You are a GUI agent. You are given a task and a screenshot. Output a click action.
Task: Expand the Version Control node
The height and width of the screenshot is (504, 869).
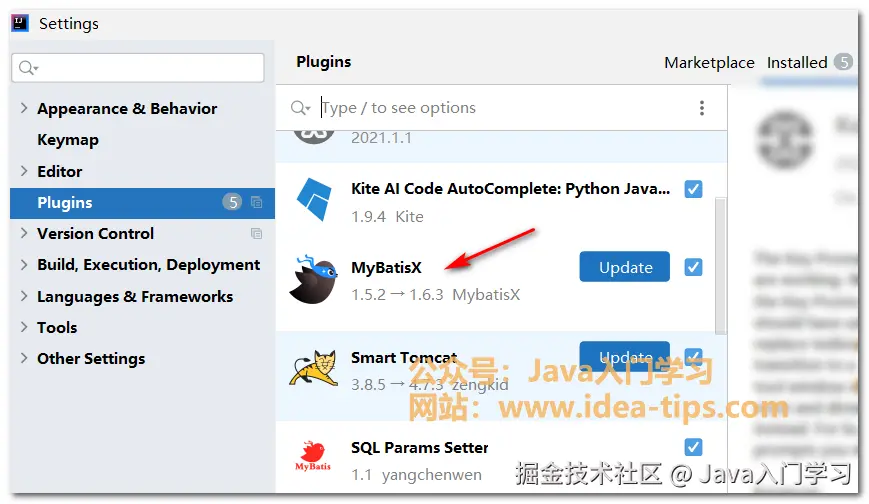tap(24, 233)
